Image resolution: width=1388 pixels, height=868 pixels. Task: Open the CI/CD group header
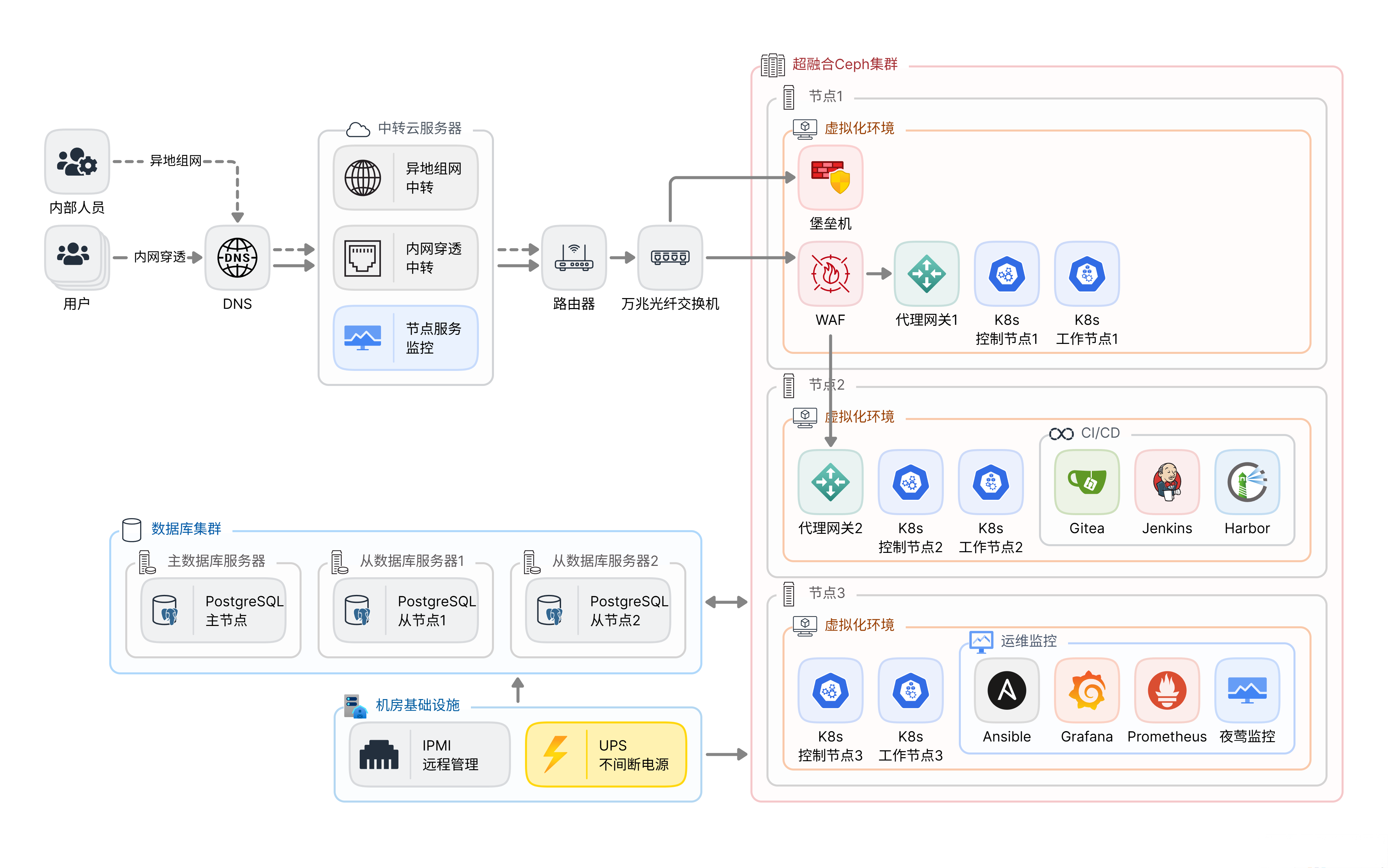[x=1101, y=433]
